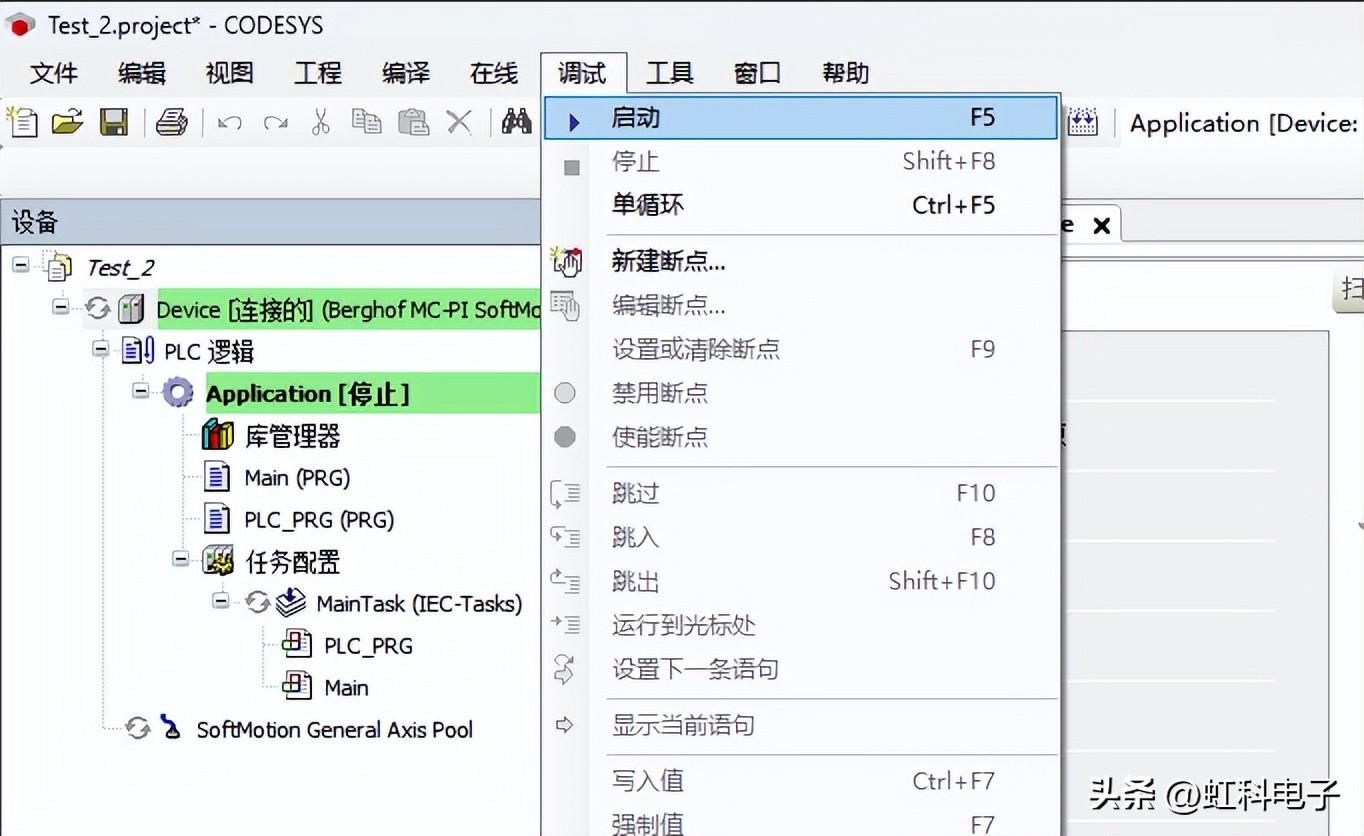This screenshot has width=1364, height=836.
Task: Choose 跳过 step over entry
Action: coord(801,493)
